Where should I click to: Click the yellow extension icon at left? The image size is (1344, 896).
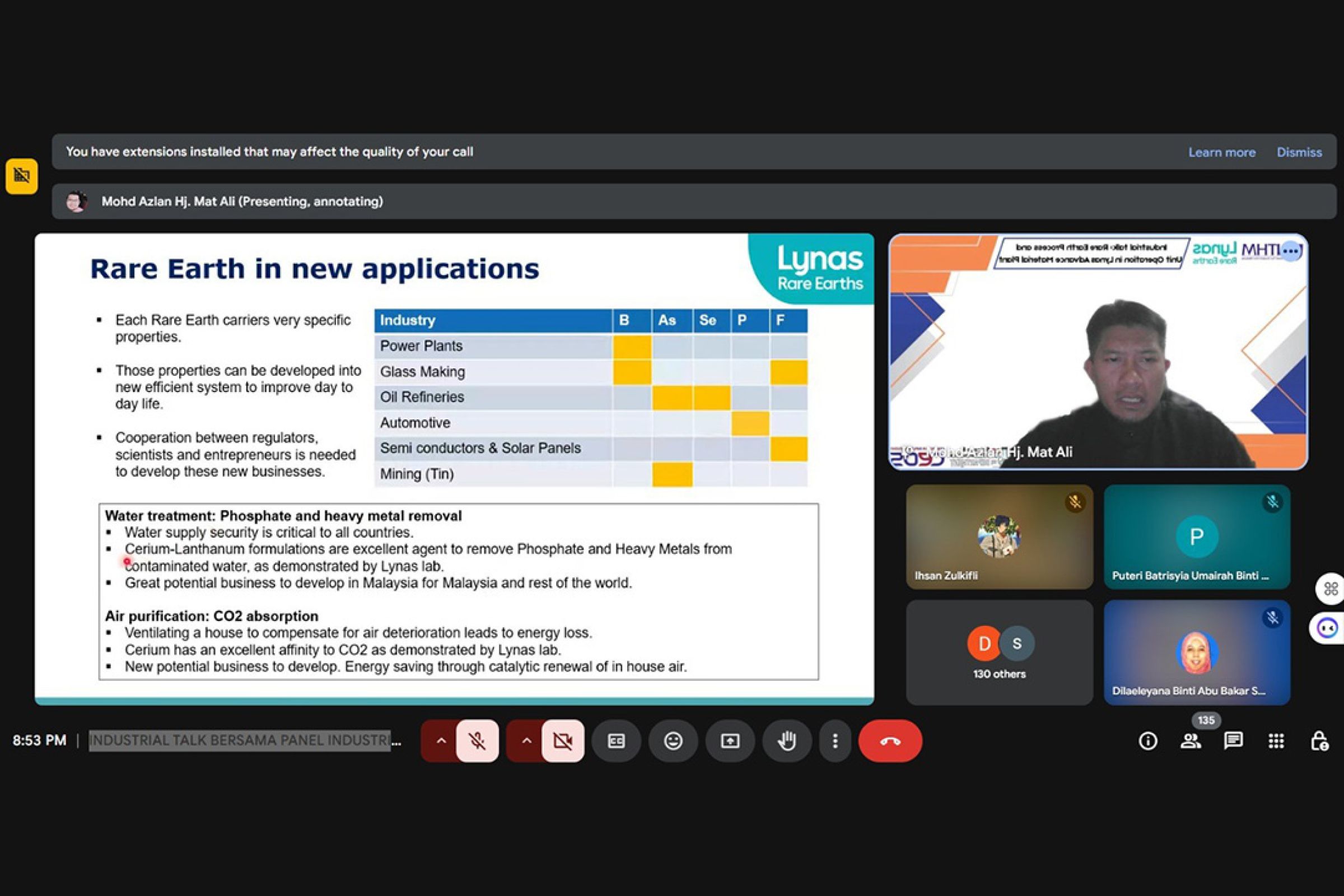coord(22,176)
